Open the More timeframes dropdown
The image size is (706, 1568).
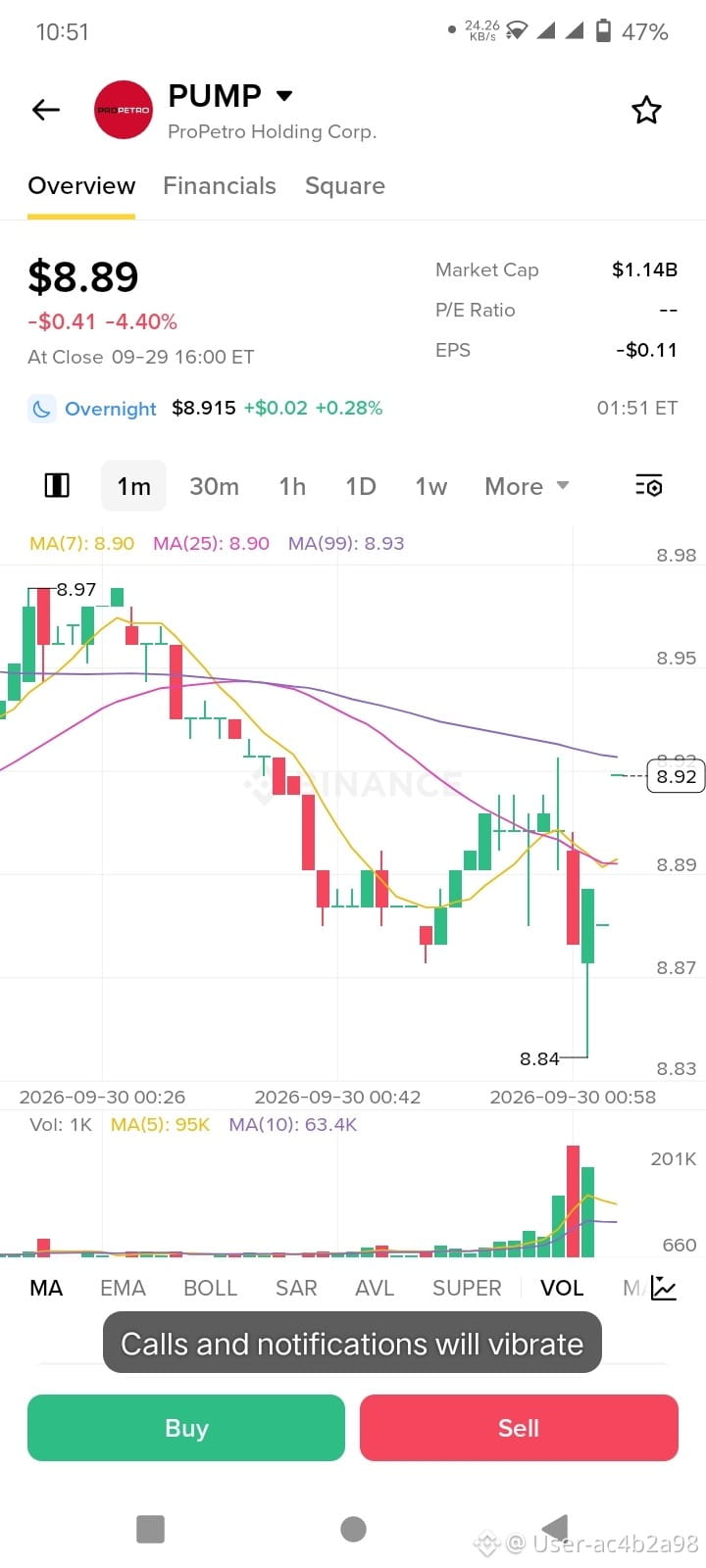coord(527,486)
